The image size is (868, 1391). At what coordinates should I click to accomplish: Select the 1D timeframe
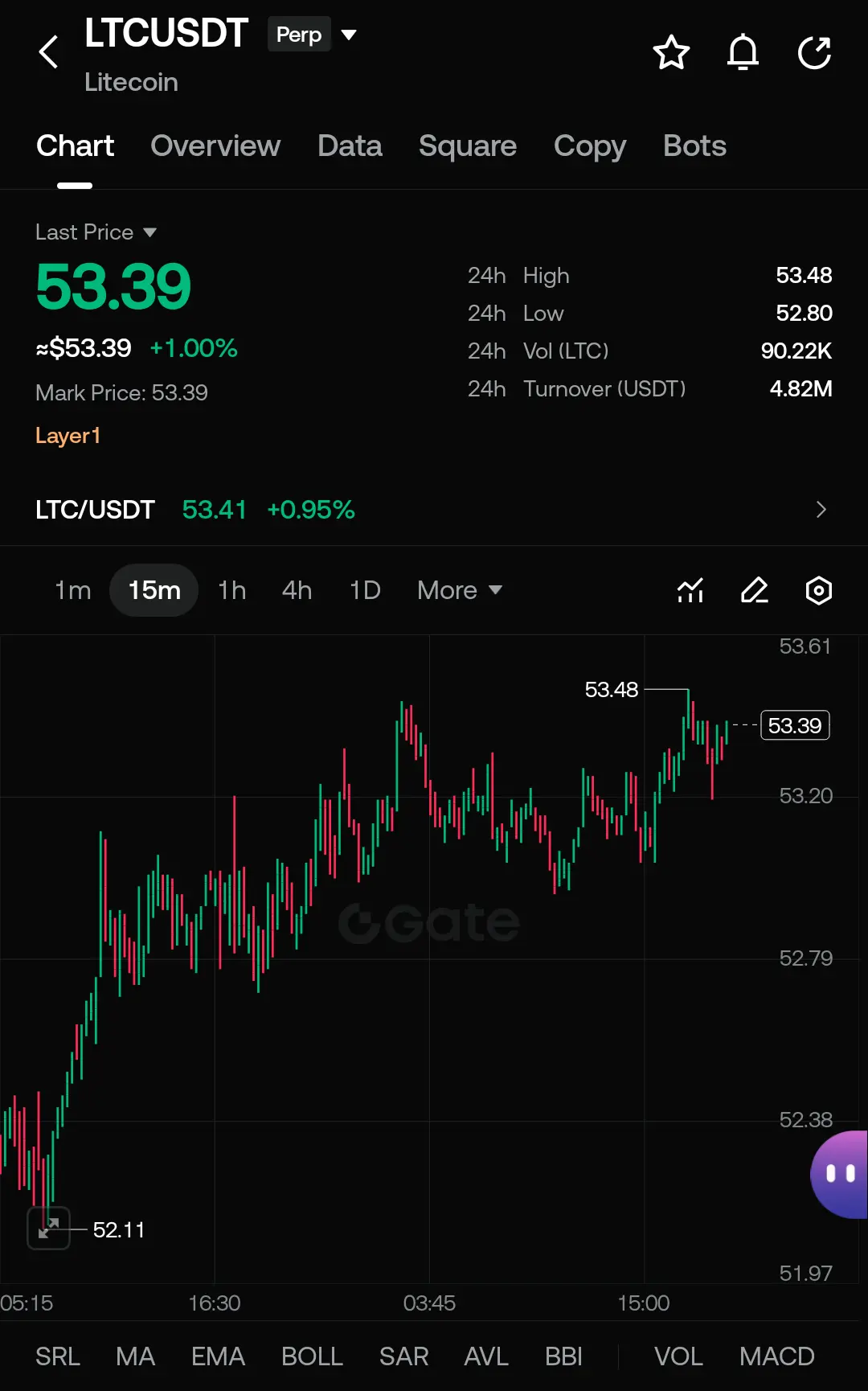click(365, 591)
